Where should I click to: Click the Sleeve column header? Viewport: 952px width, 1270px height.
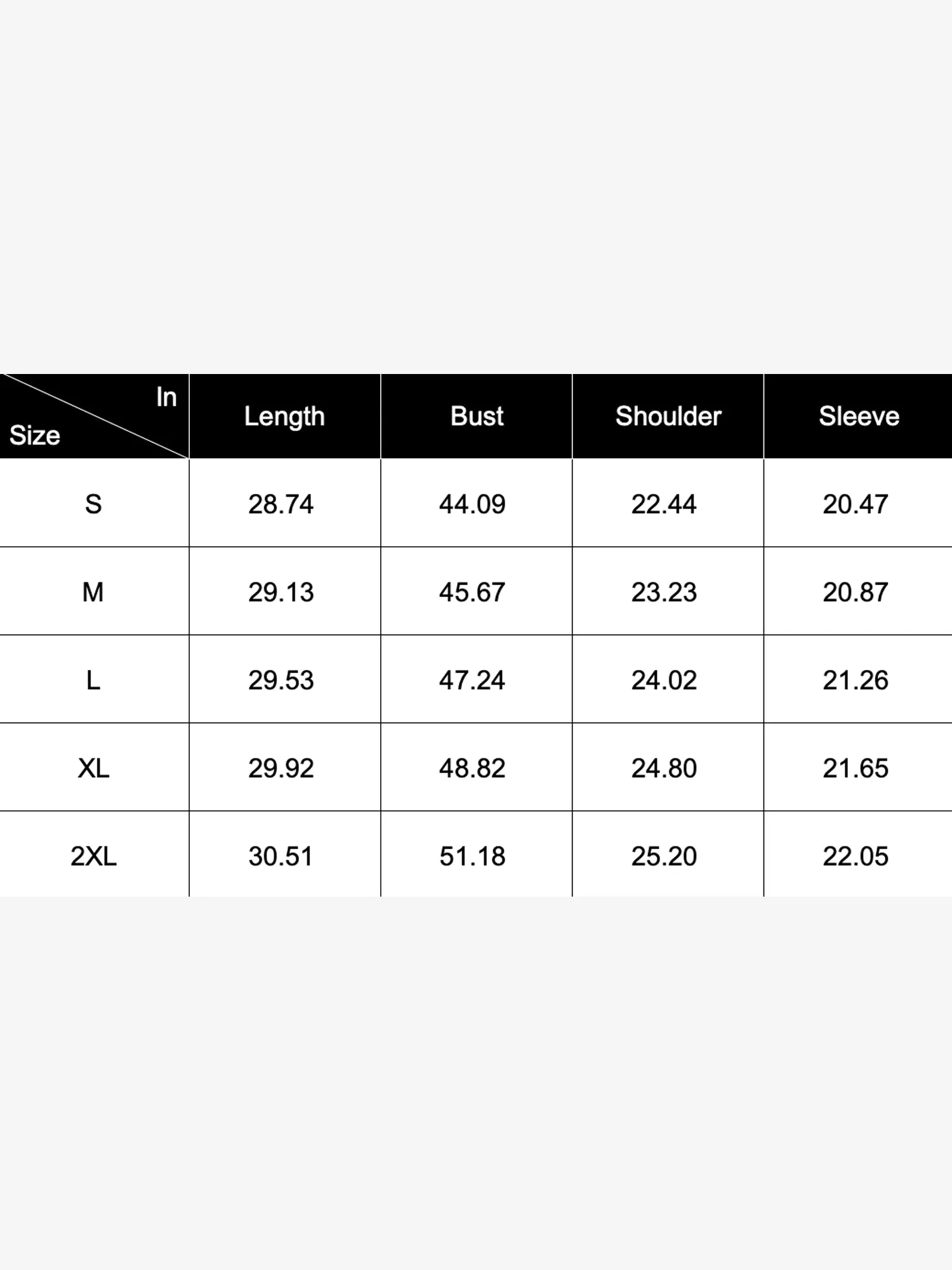coord(859,417)
